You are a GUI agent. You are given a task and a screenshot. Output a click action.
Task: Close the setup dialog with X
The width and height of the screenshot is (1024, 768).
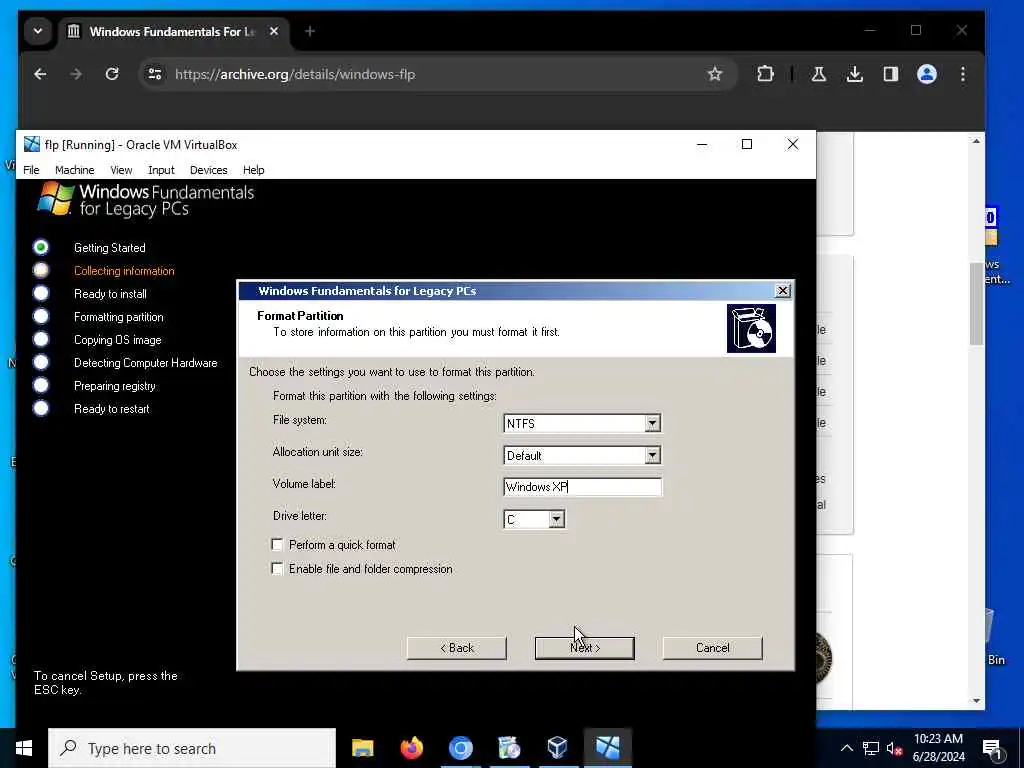(782, 291)
